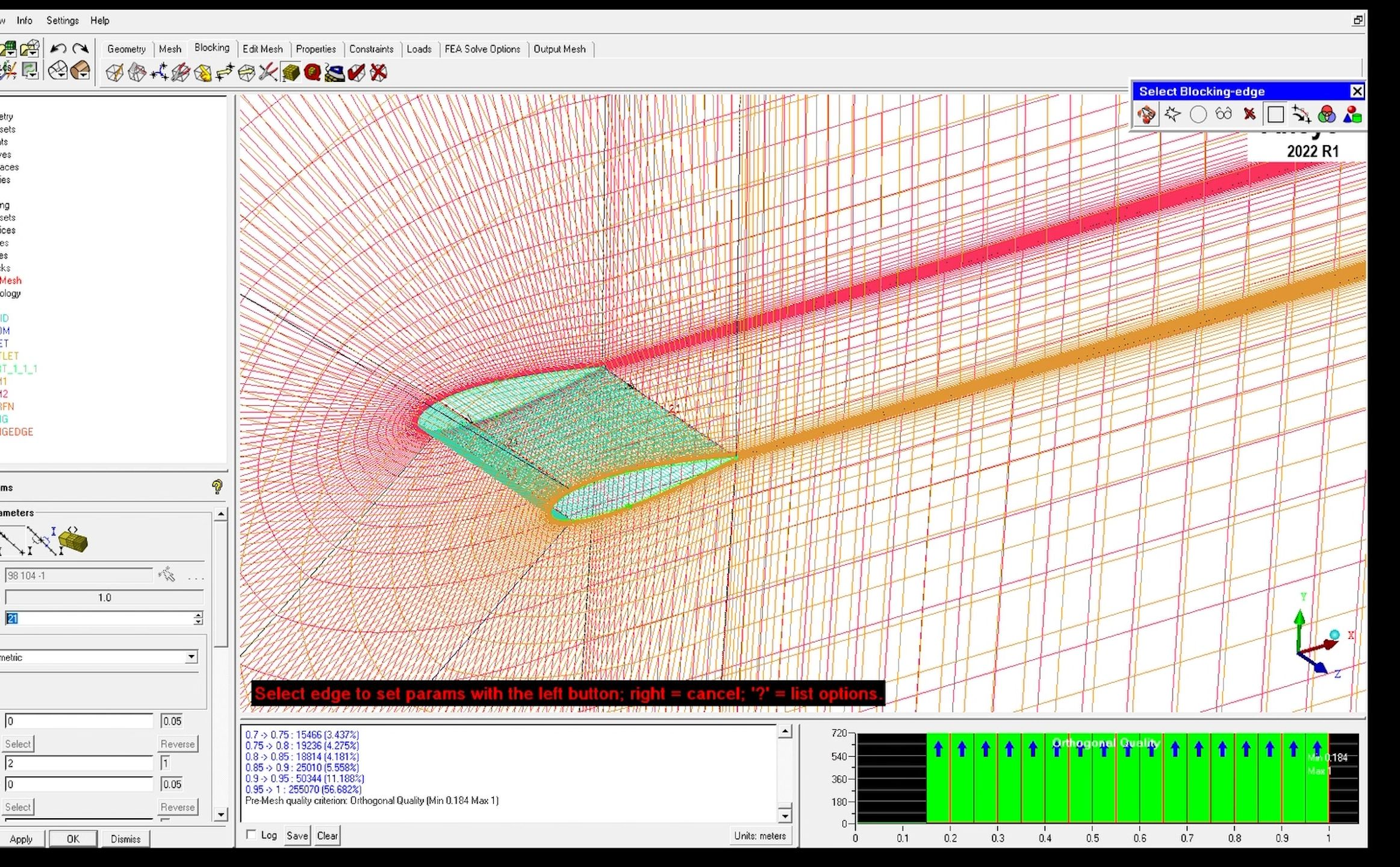Screen dimensions: 1400x867
Task: Click the circle selection icon in the Select Blocking-edge toolbar
Action: 1198,114
